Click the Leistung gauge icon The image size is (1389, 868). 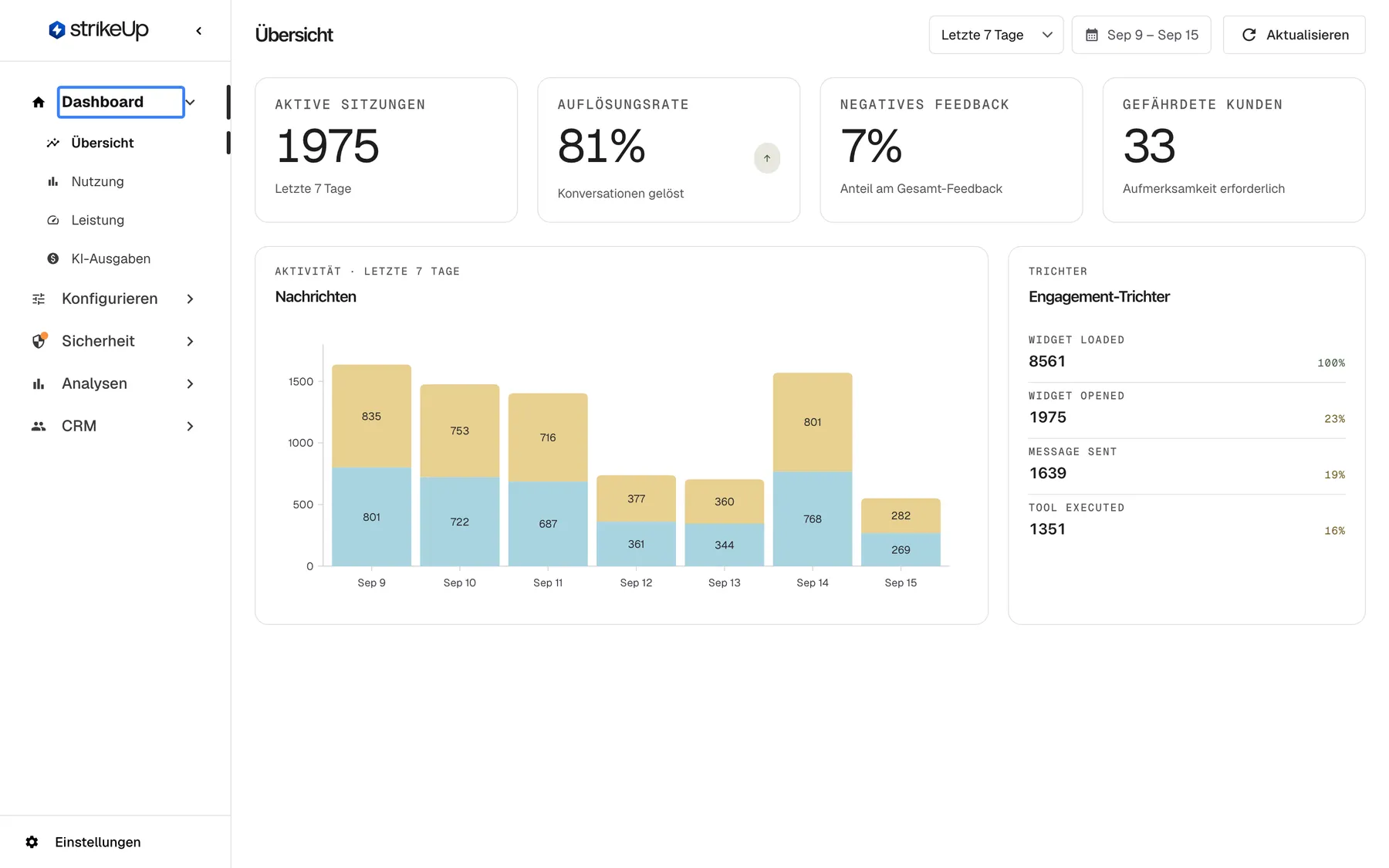tap(53, 220)
